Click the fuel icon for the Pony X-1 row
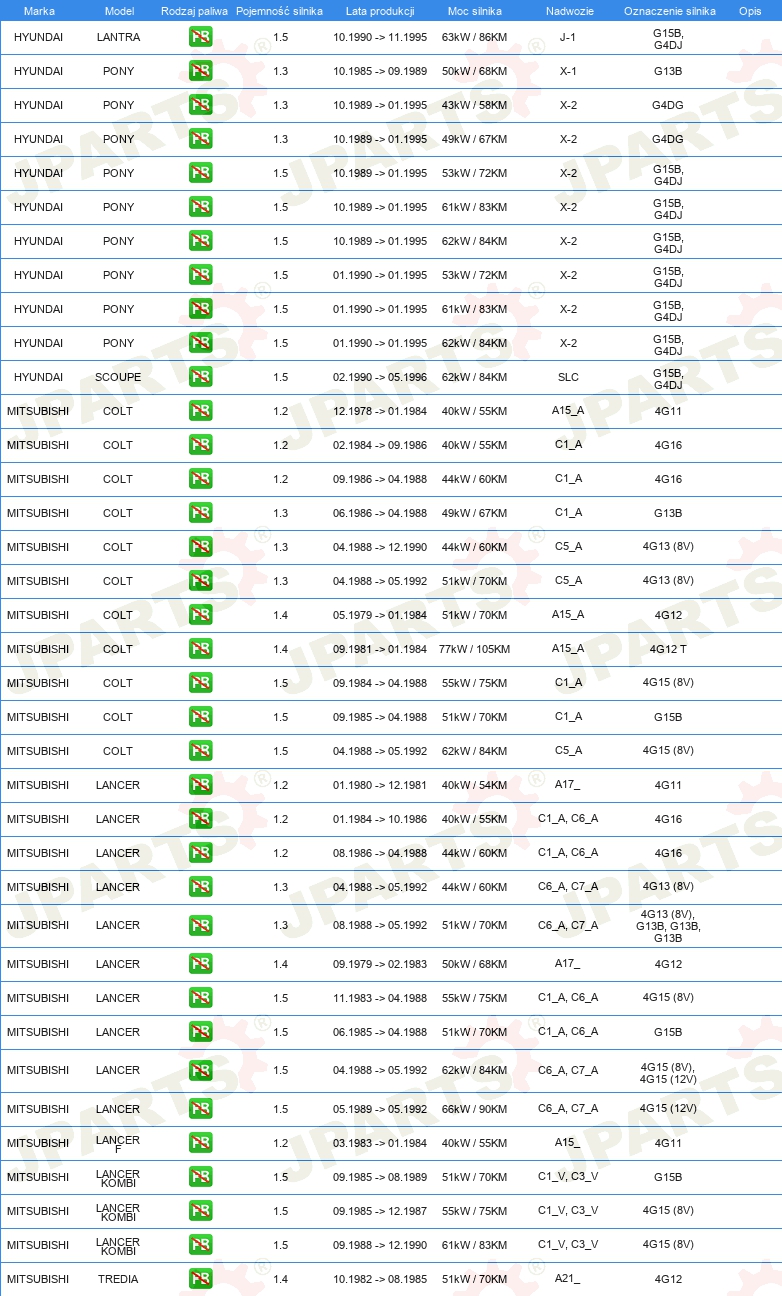The height and width of the screenshot is (1296, 782). coord(200,72)
